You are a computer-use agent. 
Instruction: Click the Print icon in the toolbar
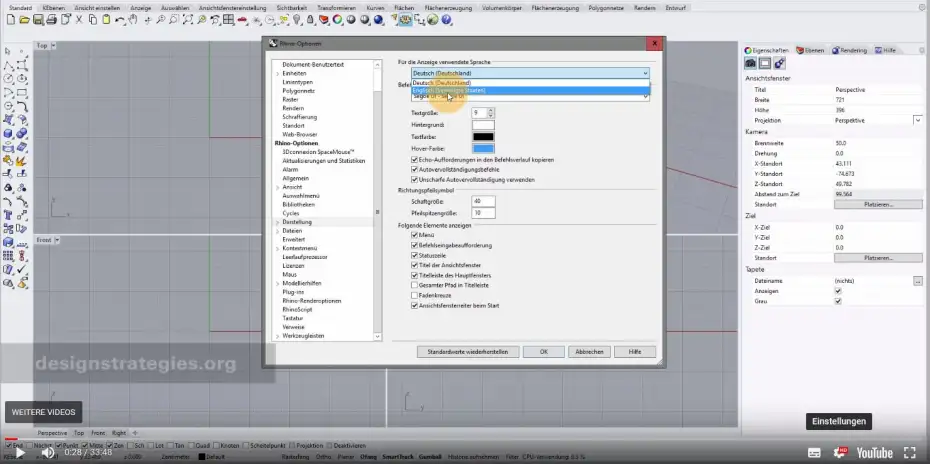(52, 20)
